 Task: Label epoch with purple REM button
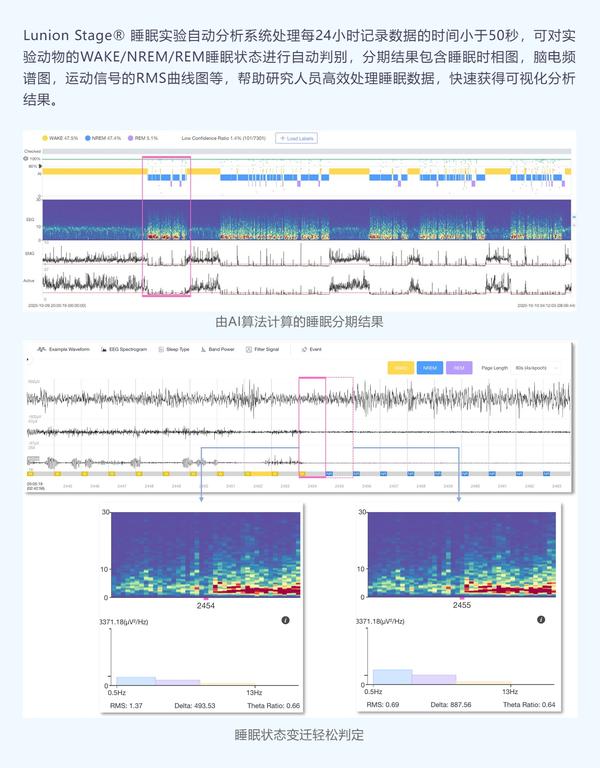[459, 368]
